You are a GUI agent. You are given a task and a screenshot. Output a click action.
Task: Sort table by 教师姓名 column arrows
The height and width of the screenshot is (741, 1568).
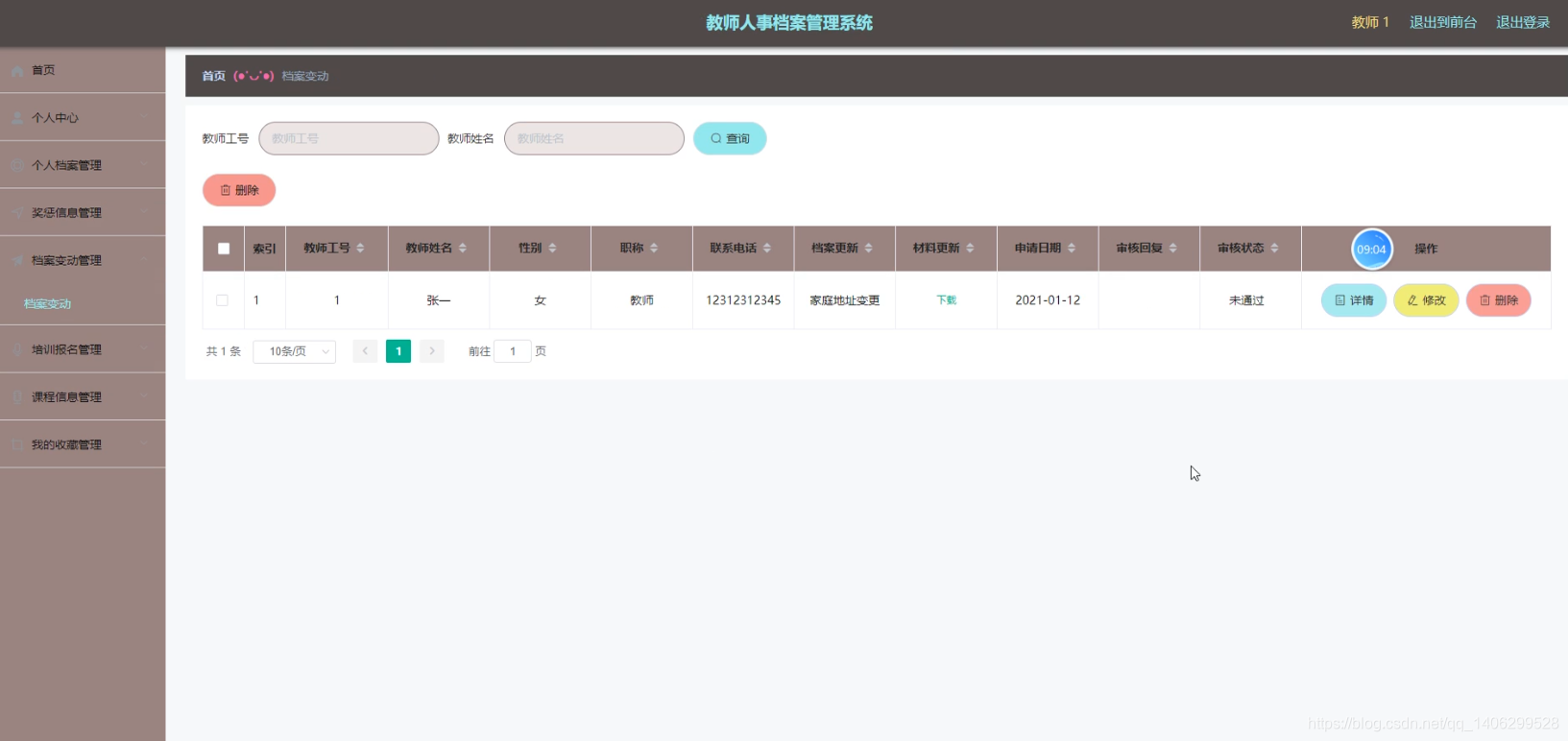(462, 249)
